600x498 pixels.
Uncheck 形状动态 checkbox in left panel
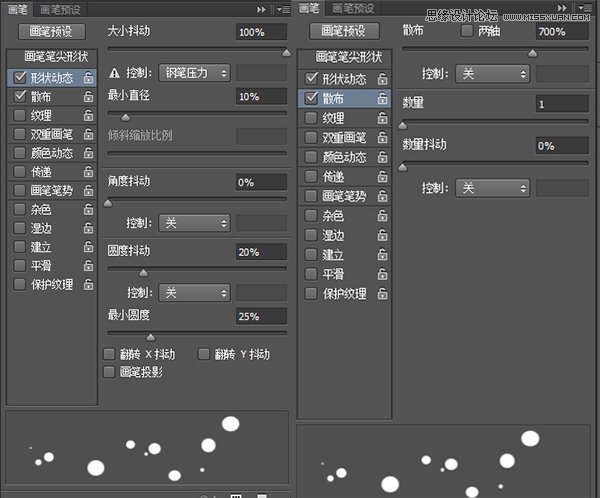[x=20, y=77]
